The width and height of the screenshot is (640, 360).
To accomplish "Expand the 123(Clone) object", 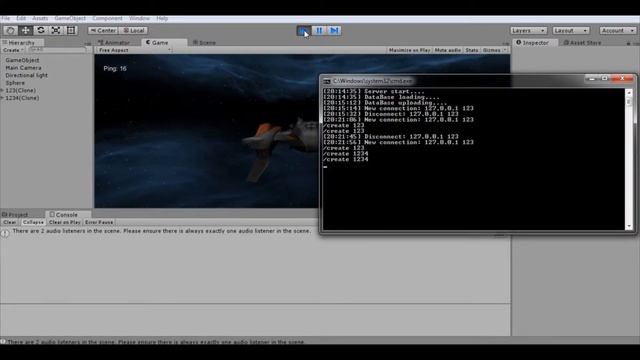I will point(2,91).
